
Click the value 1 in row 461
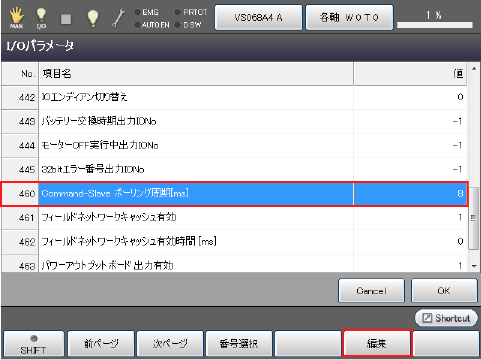tap(460, 218)
